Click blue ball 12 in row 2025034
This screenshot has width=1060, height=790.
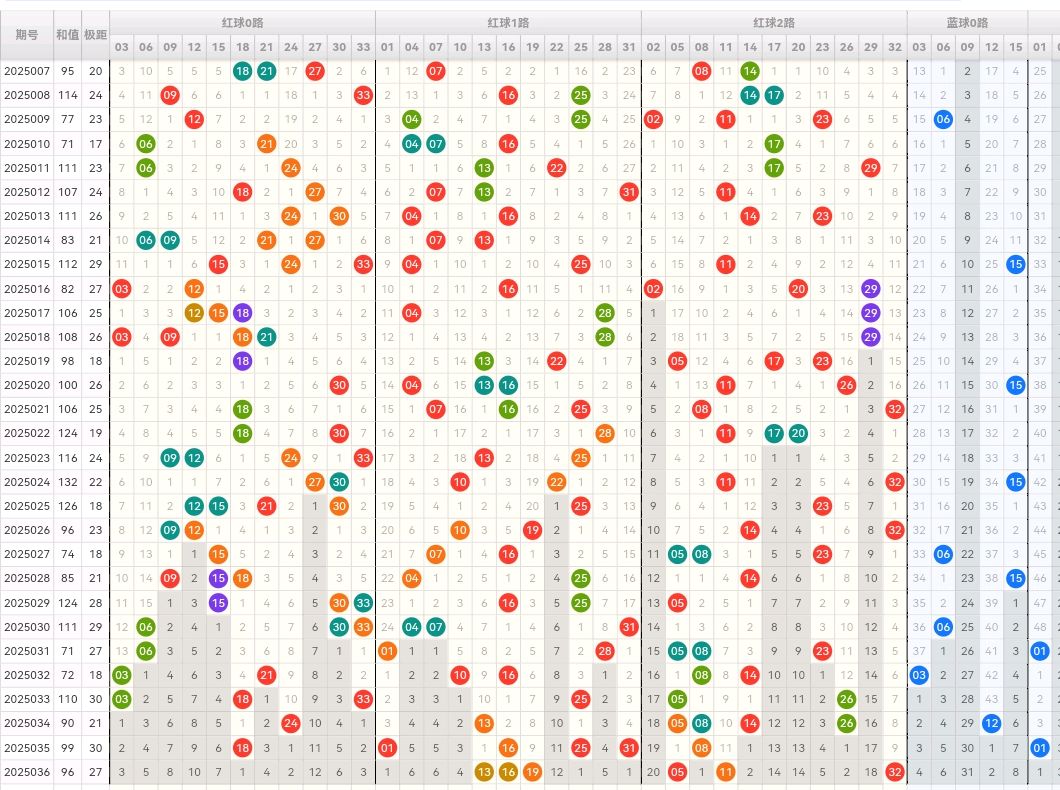[992, 723]
